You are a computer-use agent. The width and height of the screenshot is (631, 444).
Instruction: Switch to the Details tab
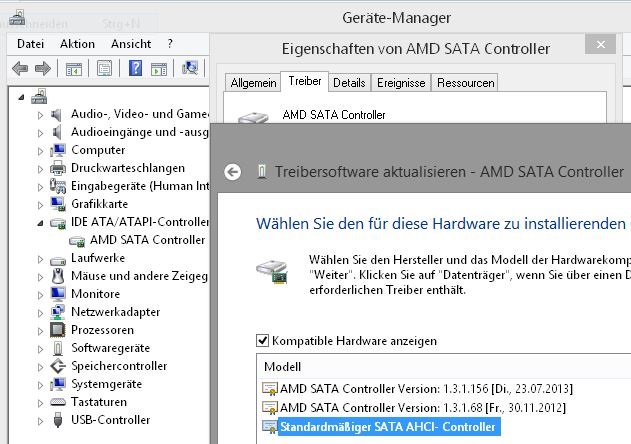349,83
